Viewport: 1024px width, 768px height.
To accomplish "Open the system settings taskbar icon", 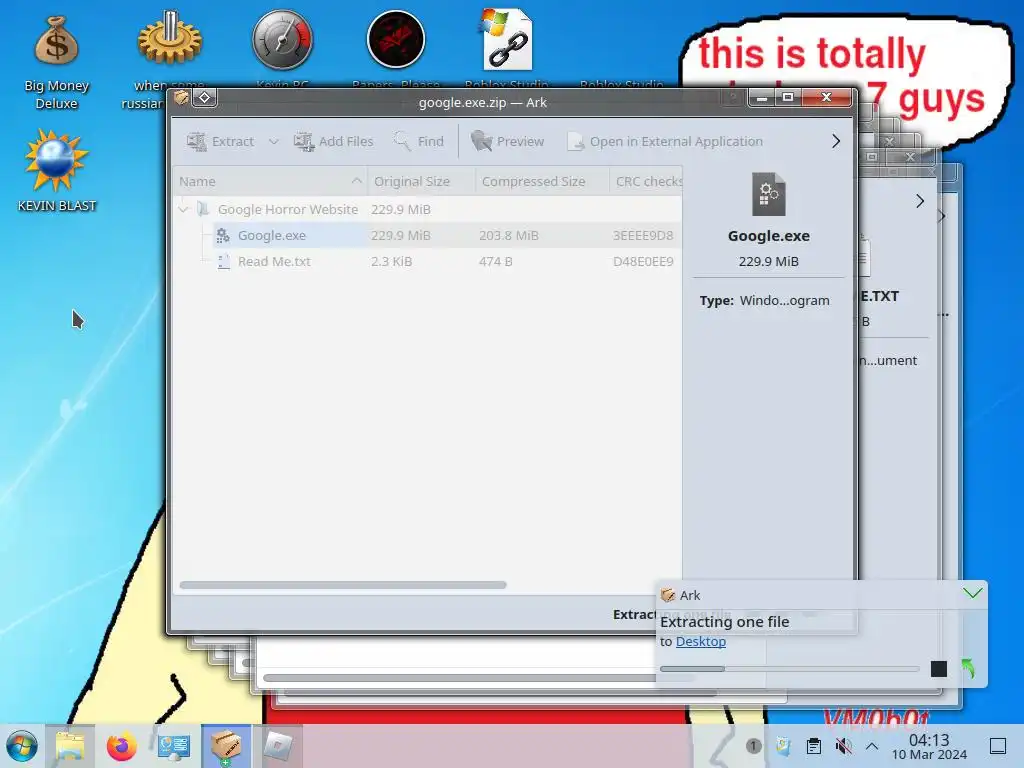I will tap(173, 746).
